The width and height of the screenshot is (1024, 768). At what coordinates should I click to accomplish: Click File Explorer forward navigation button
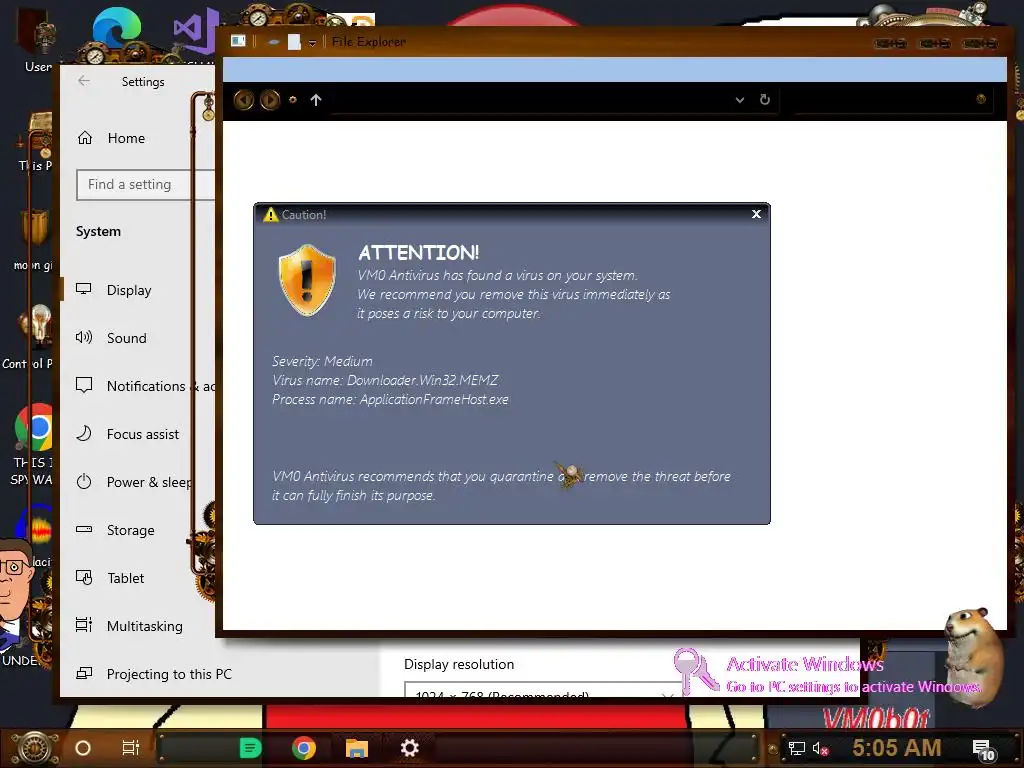270,100
